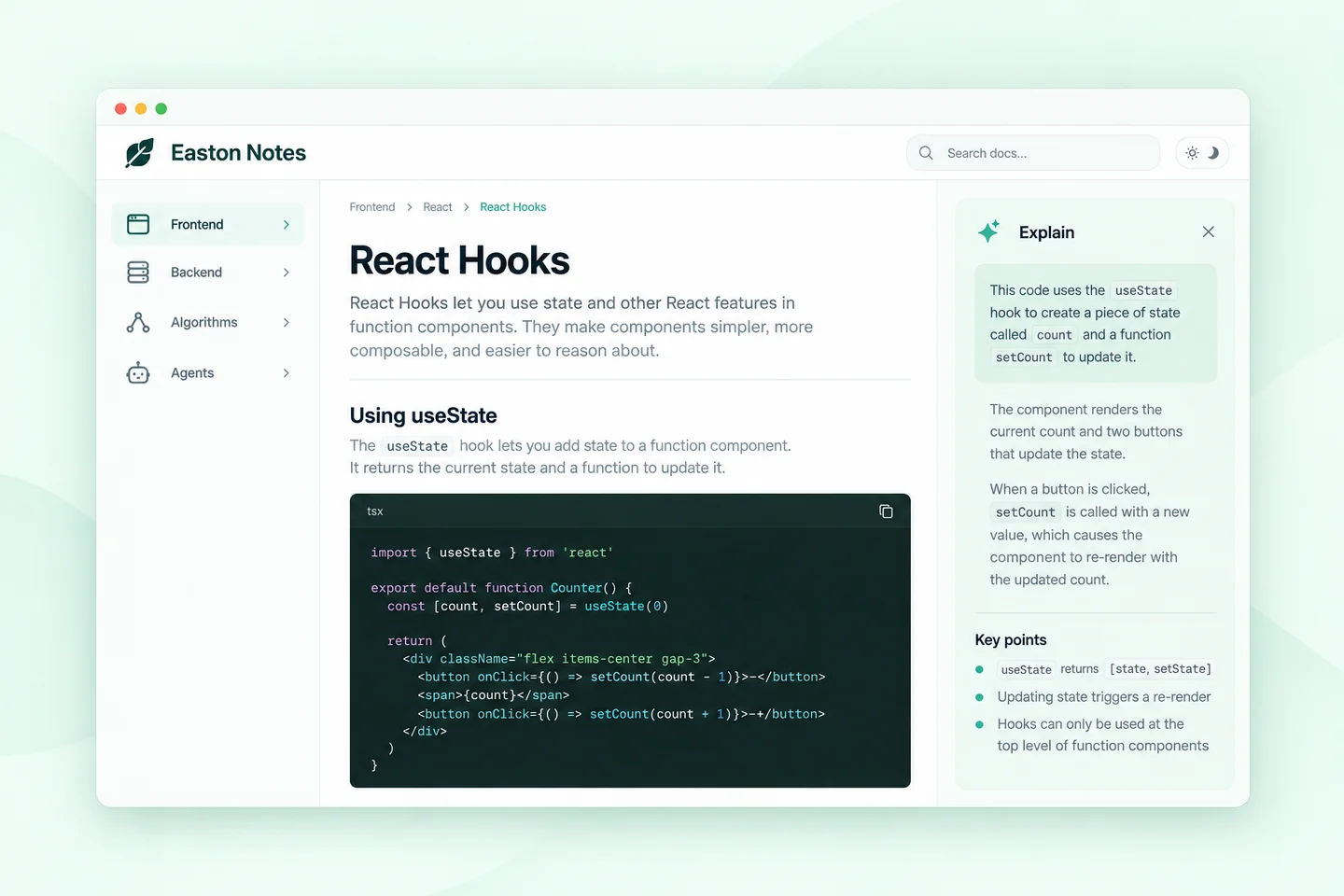Image resolution: width=1344 pixels, height=896 pixels.
Task: Click the export default function Counter line
Action: [x=501, y=588]
